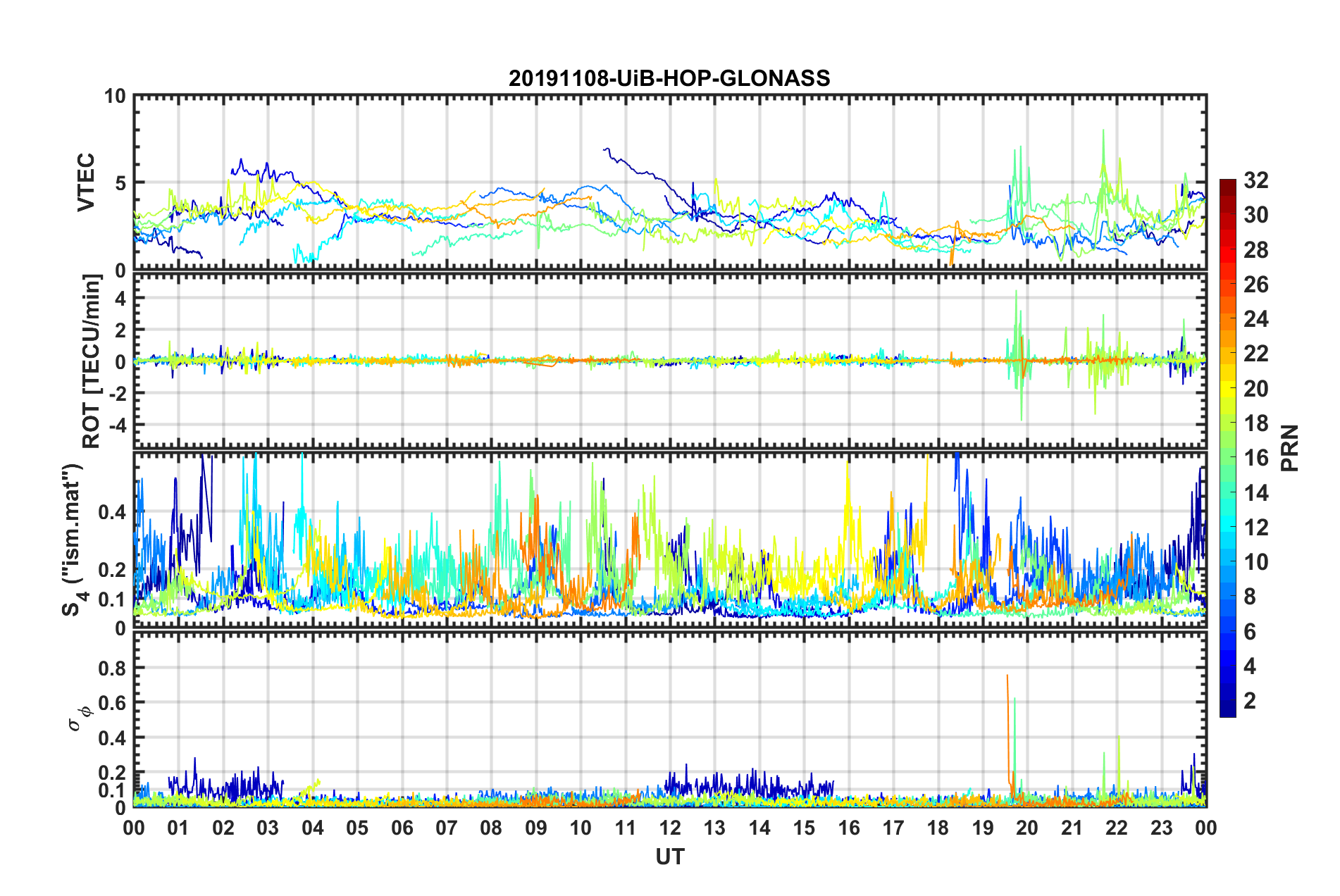Click VTEC y-axis tick 5

(x=120, y=183)
